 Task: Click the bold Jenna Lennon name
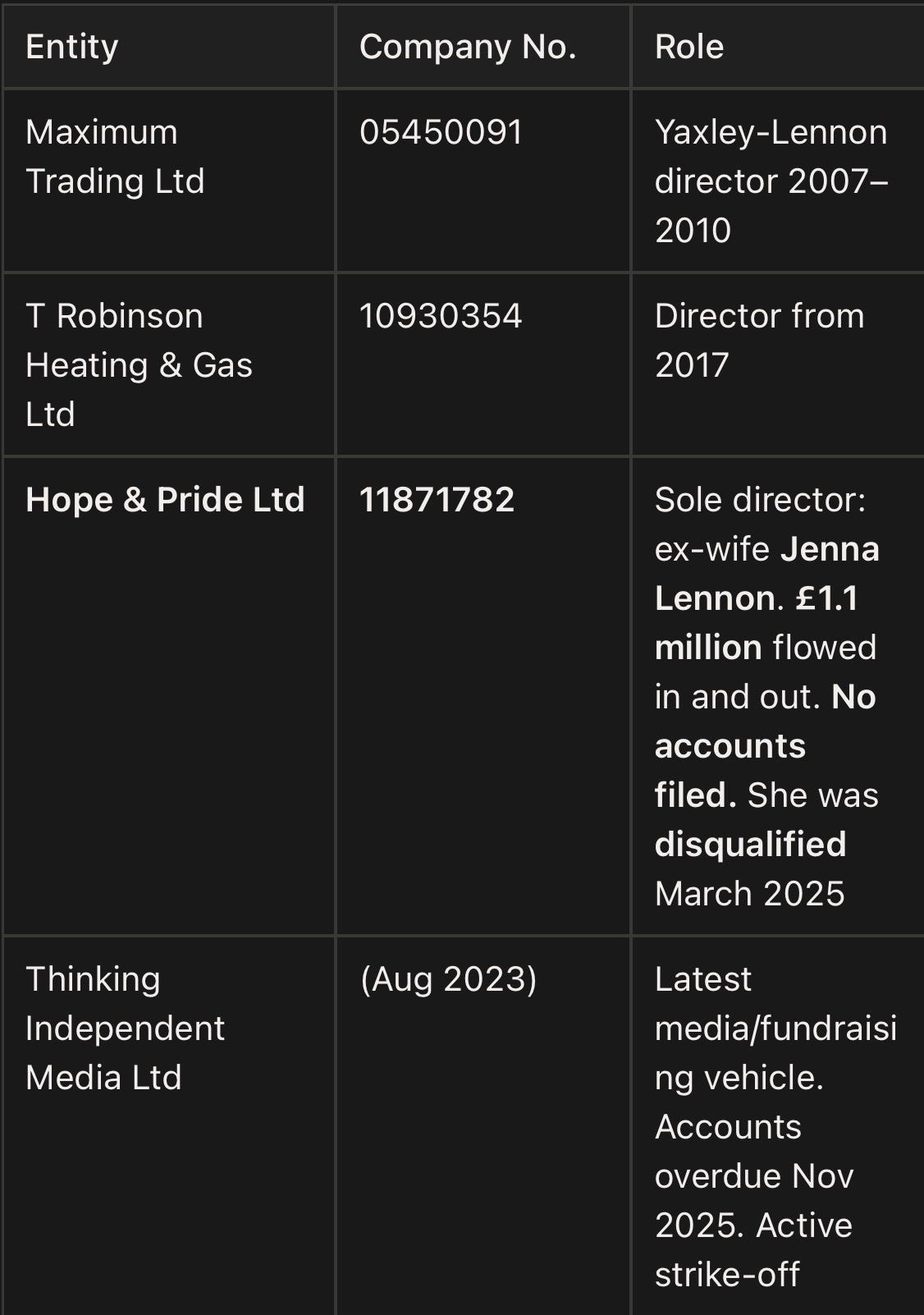coord(767,574)
